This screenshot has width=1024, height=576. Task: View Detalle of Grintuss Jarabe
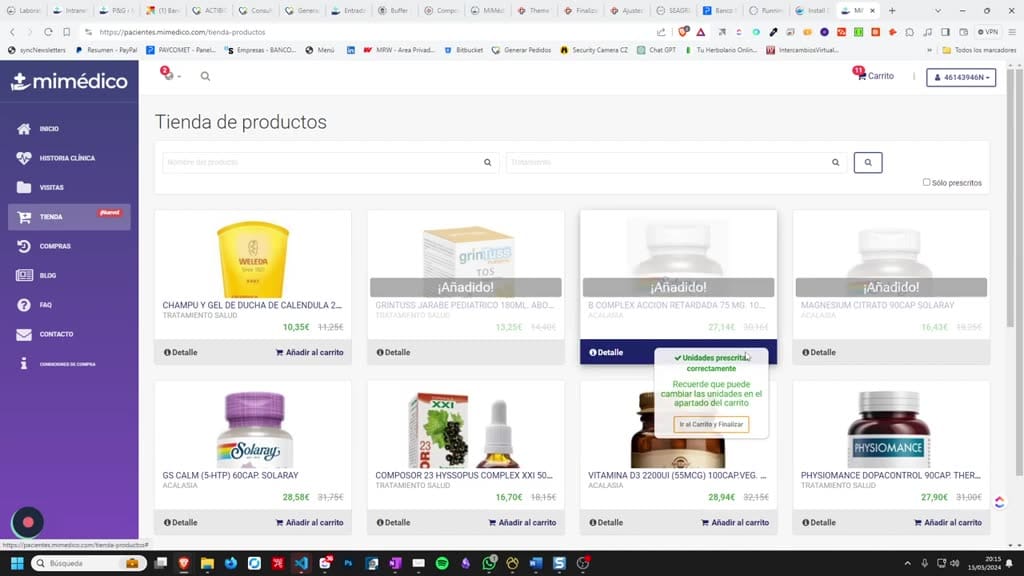click(394, 352)
